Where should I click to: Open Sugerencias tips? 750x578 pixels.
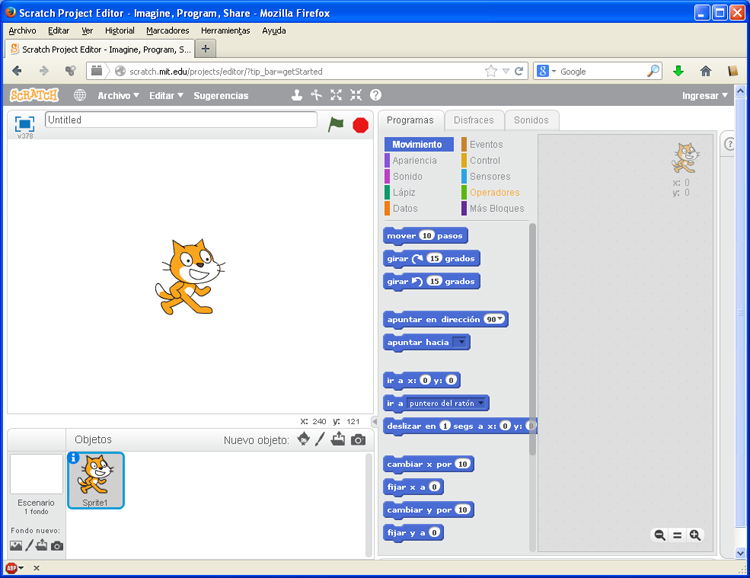pyautogui.click(x=221, y=96)
